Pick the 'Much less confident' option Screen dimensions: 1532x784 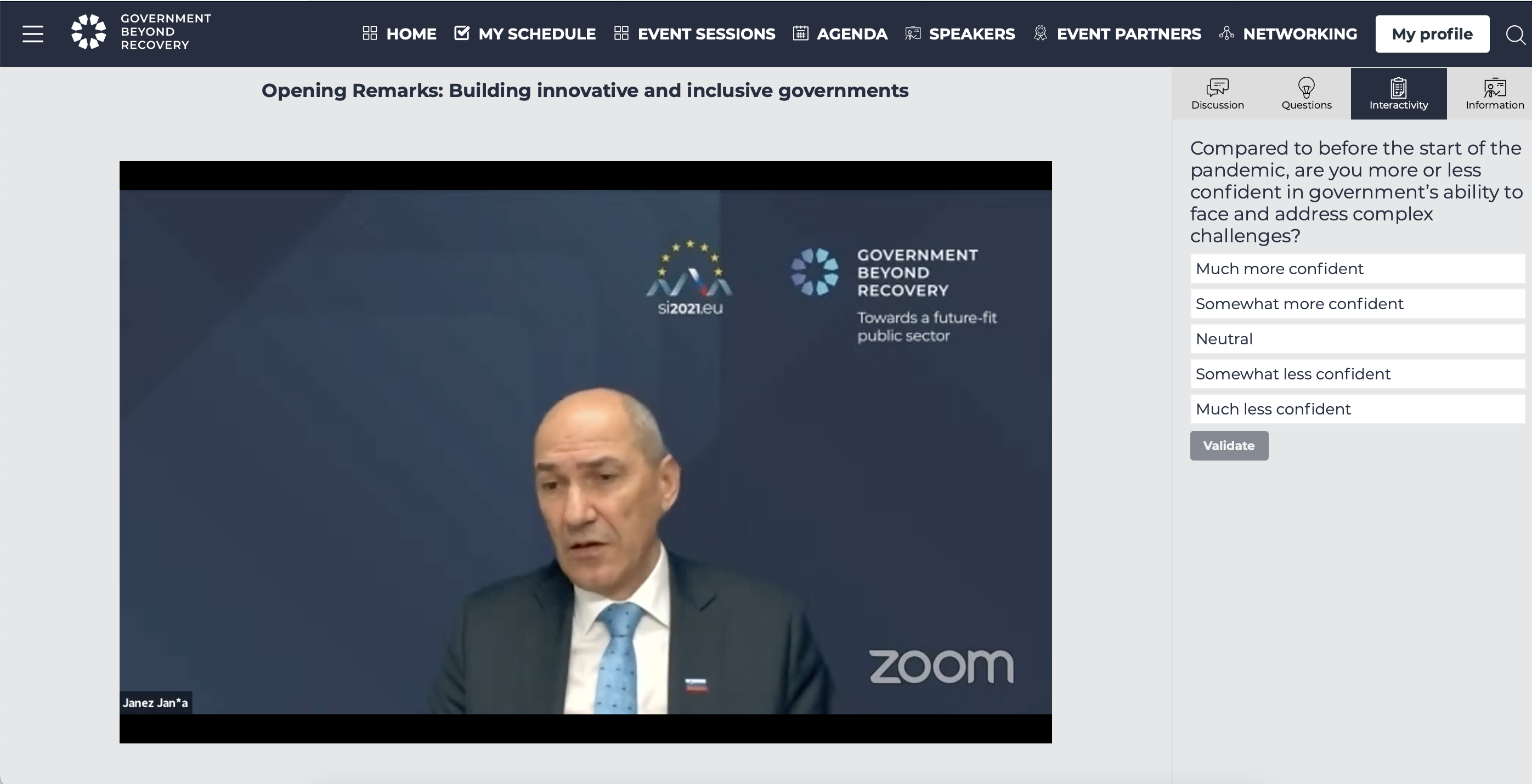pyautogui.click(x=1357, y=409)
